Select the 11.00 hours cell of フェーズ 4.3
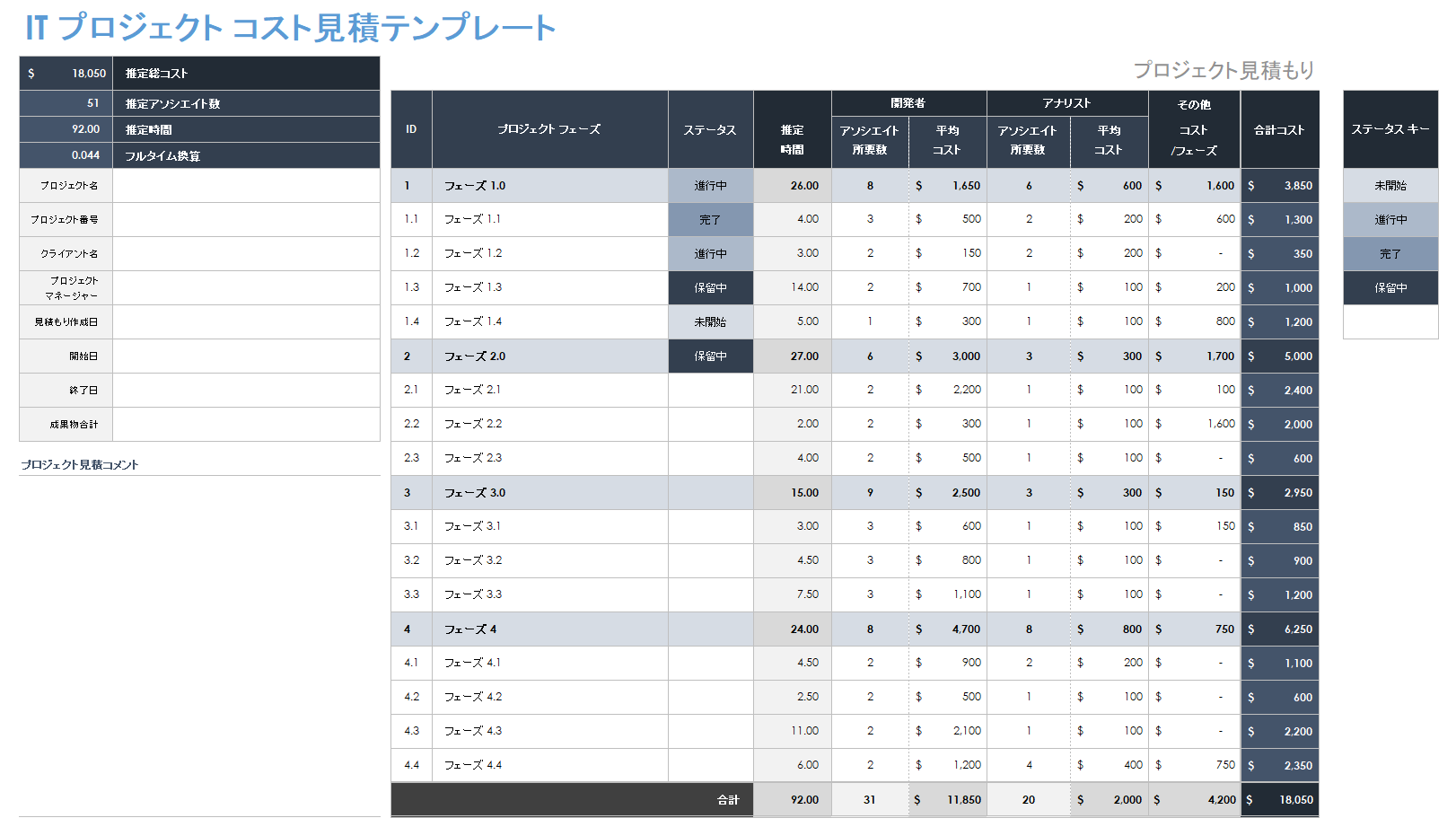This screenshot has height=827, width=1456. pos(793,732)
